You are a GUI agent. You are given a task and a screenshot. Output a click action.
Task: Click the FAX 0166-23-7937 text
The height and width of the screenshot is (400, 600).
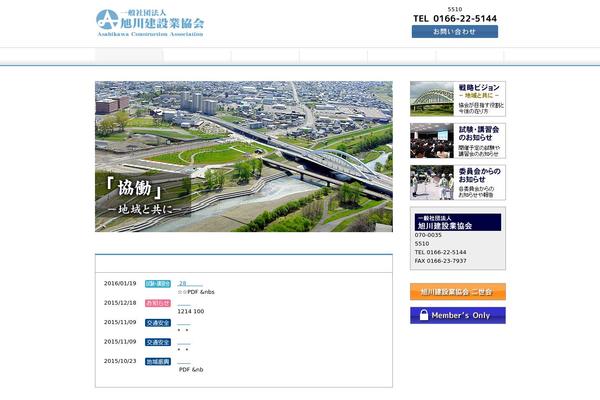click(x=440, y=261)
